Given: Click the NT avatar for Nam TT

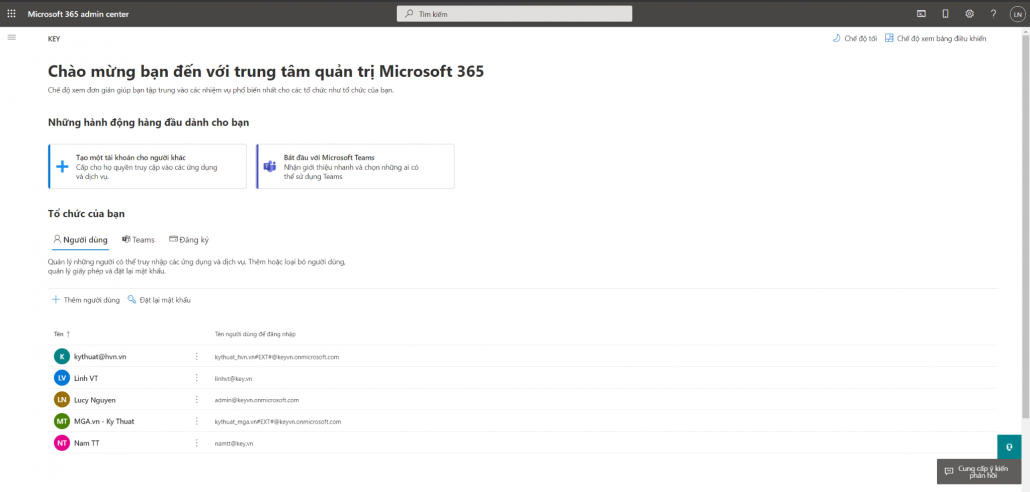Looking at the screenshot, I should click(62, 443).
